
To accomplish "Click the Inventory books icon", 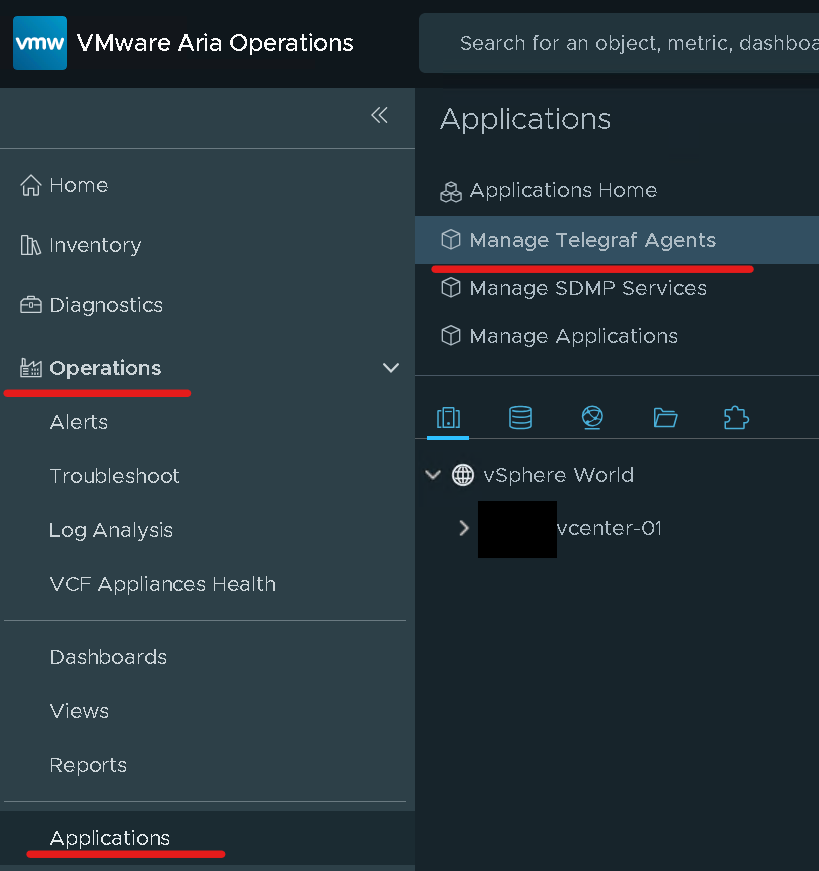I will [31, 245].
